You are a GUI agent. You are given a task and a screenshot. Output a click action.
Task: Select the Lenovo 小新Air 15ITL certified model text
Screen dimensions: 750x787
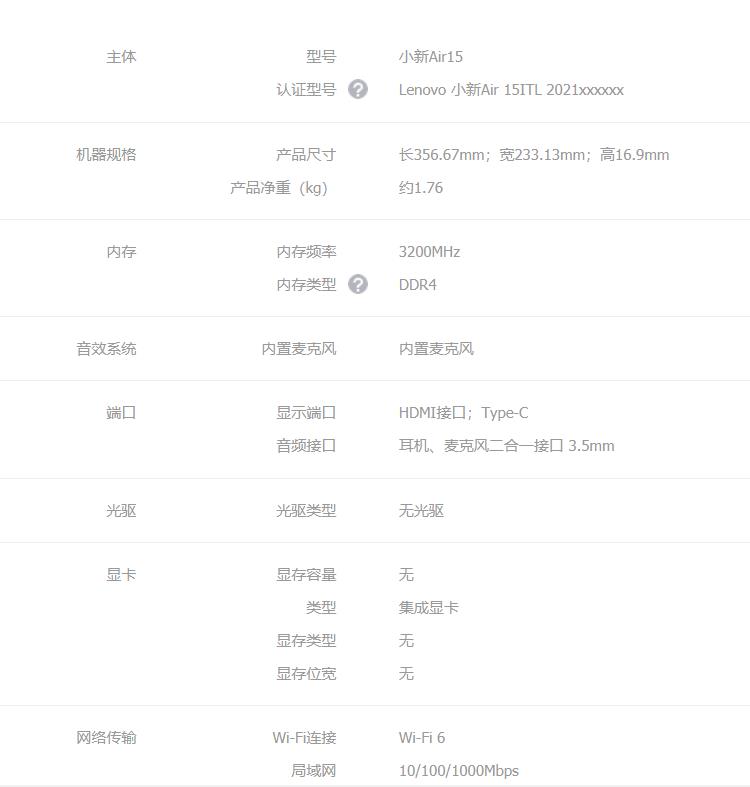tap(511, 90)
